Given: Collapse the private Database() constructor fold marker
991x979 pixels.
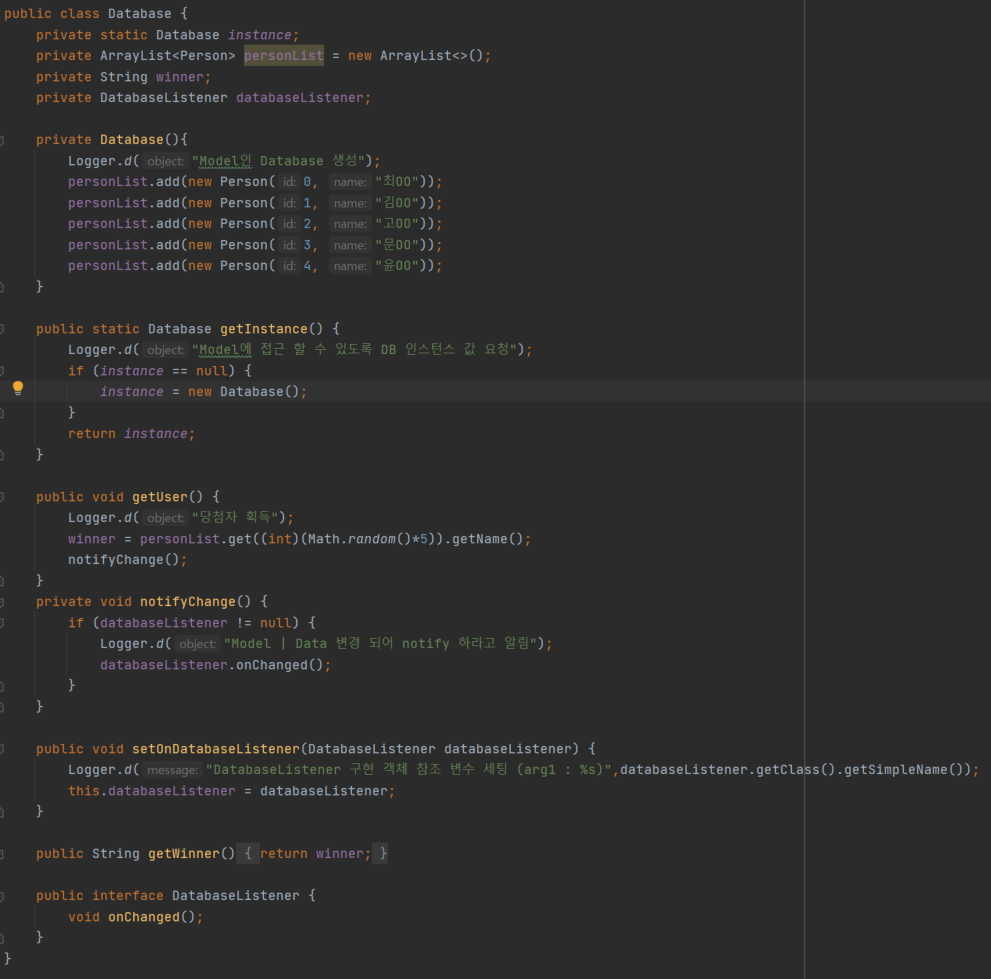Looking at the screenshot, I should click(2, 140).
